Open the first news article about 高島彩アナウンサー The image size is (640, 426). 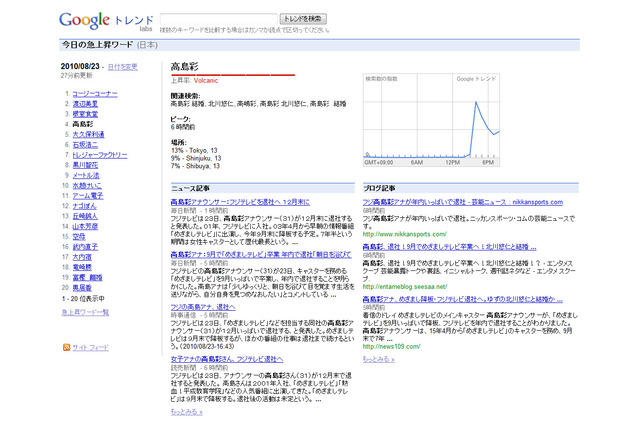tap(253, 202)
